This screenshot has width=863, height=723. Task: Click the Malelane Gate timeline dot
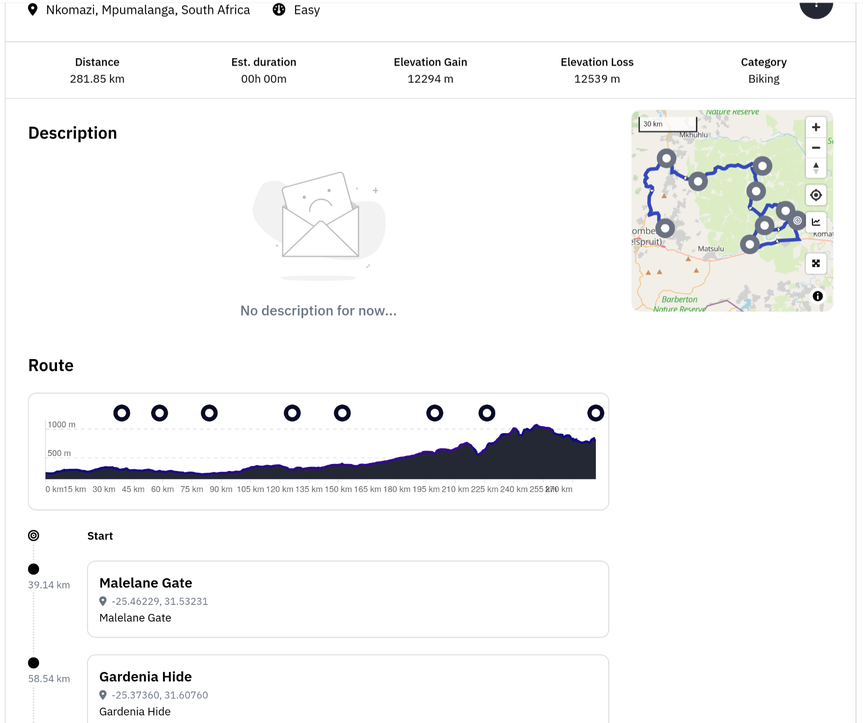click(33, 569)
